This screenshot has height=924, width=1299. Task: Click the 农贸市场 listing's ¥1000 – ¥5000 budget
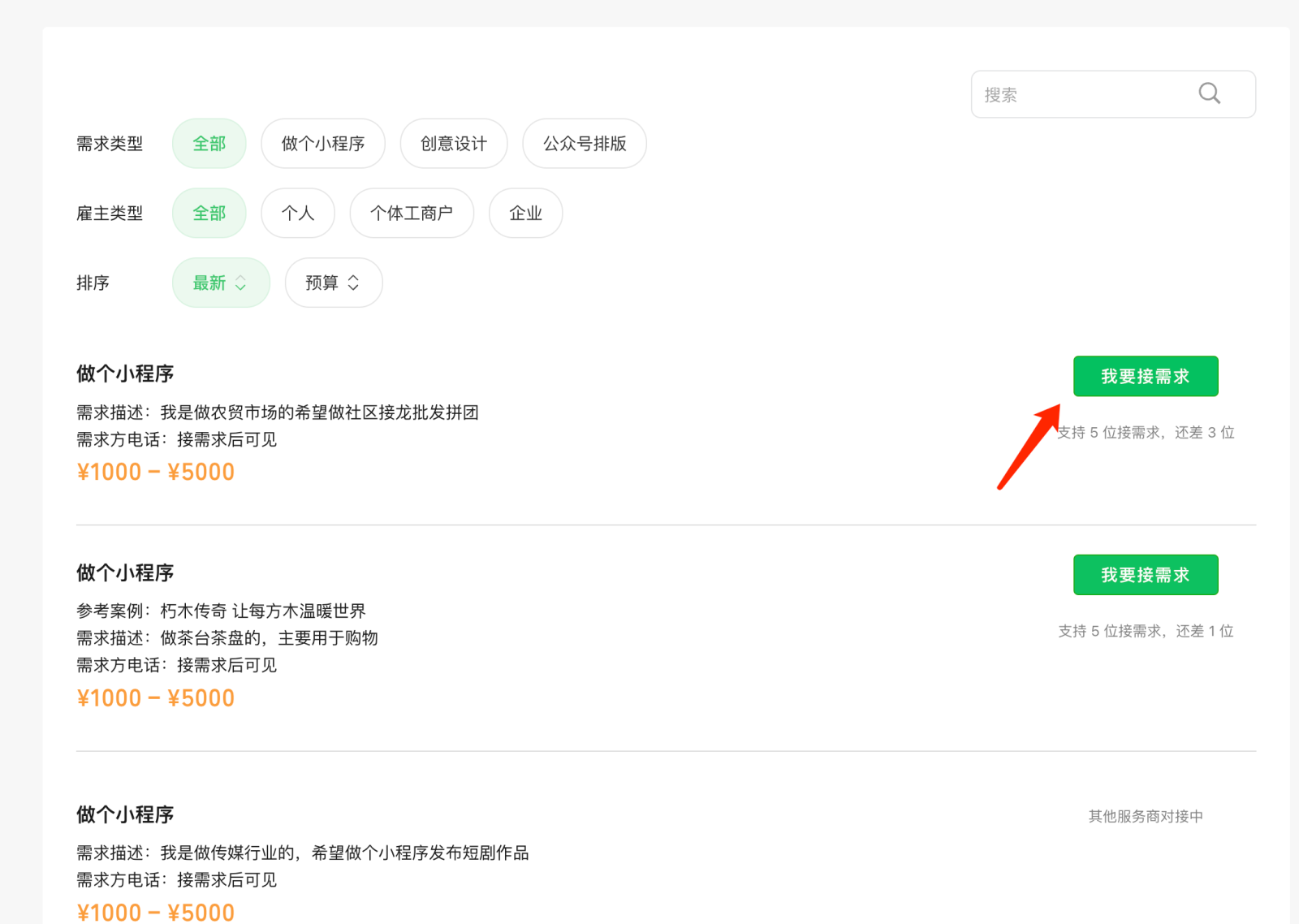pyautogui.click(x=155, y=472)
